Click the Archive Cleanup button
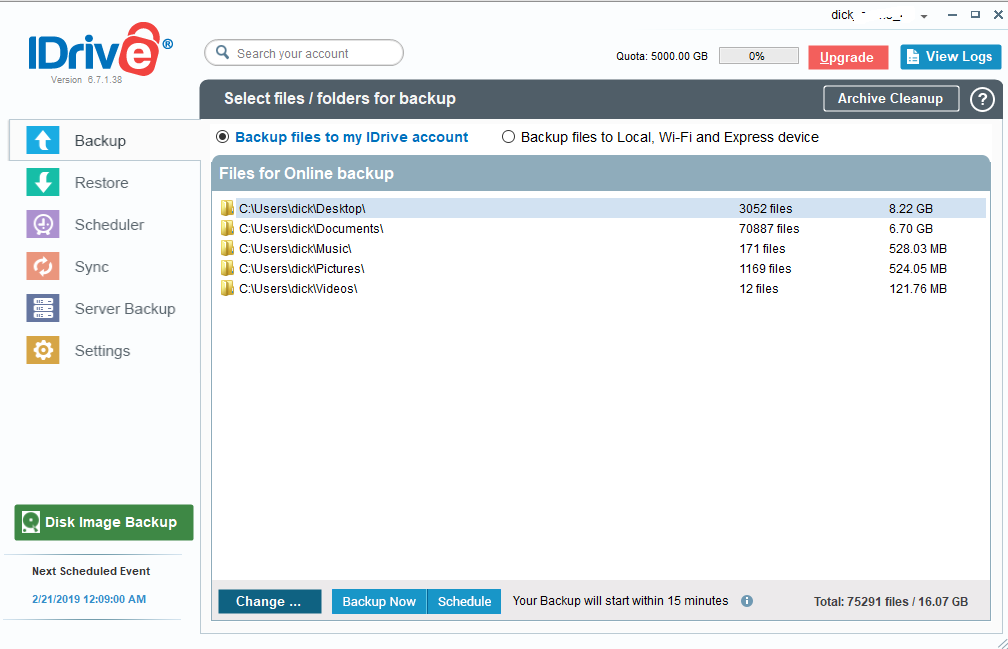 tap(891, 98)
